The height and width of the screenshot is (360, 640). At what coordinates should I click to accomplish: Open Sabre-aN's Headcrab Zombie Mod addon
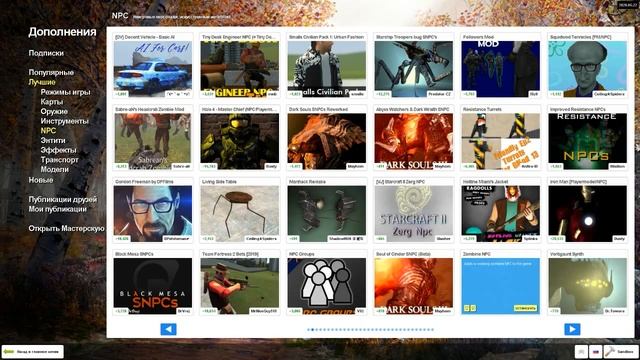click(x=153, y=141)
